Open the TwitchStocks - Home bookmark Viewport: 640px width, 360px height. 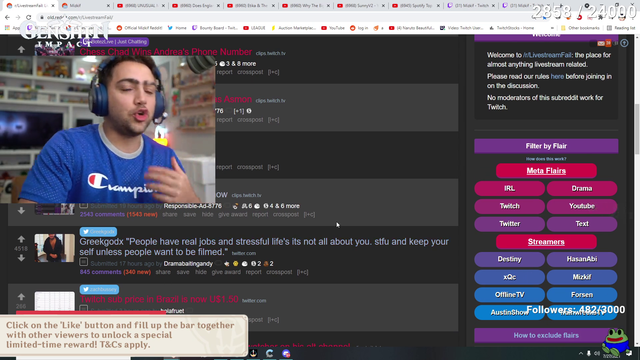pos(512,28)
